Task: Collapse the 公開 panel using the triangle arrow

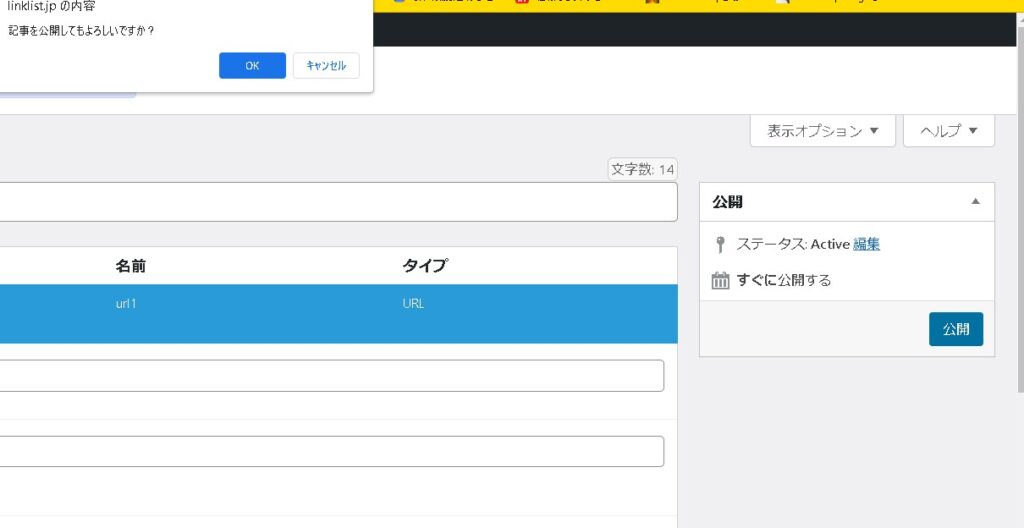Action: tap(976, 202)
